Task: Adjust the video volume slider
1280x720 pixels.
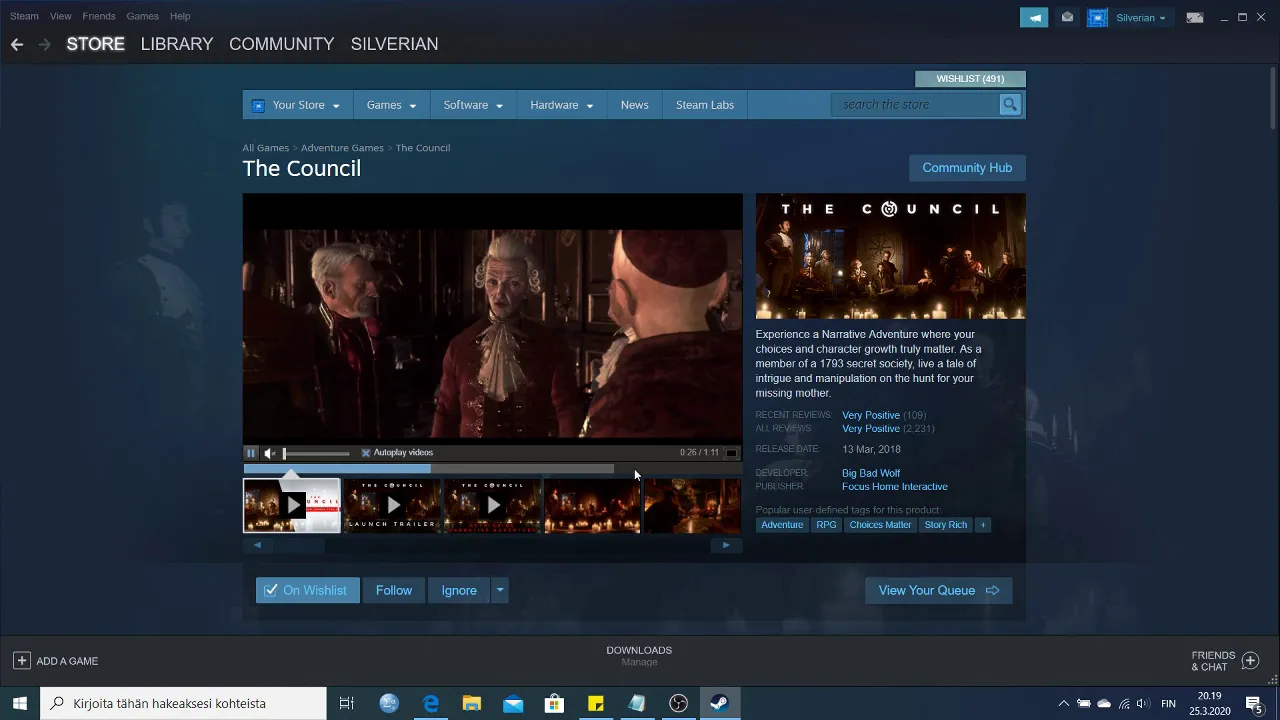Action: pyautogui.click(x=315, y=453)
